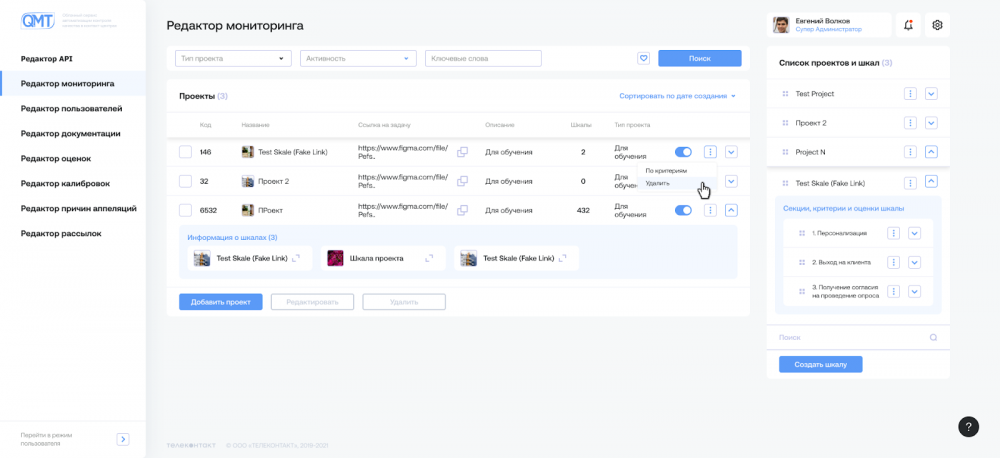Screen dimensions: 1000x458
Task: Click the favorites heart icon beside Поиск
Action: [643, 58]
